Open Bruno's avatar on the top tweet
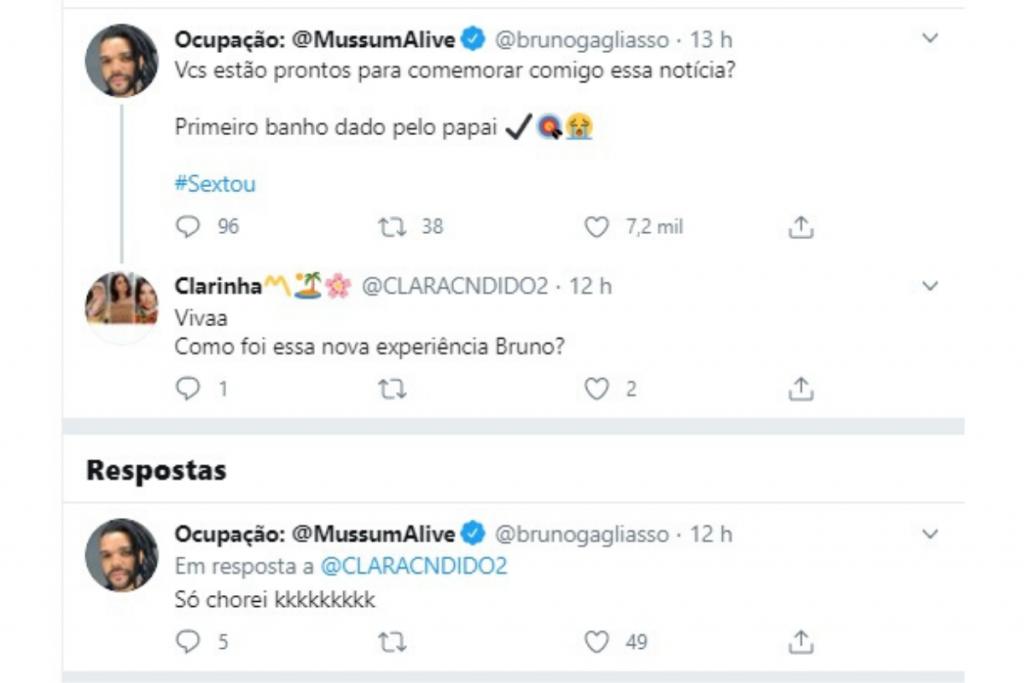Screen dimensions: 1024x683 pyautogui.click(x=121, y=60)
